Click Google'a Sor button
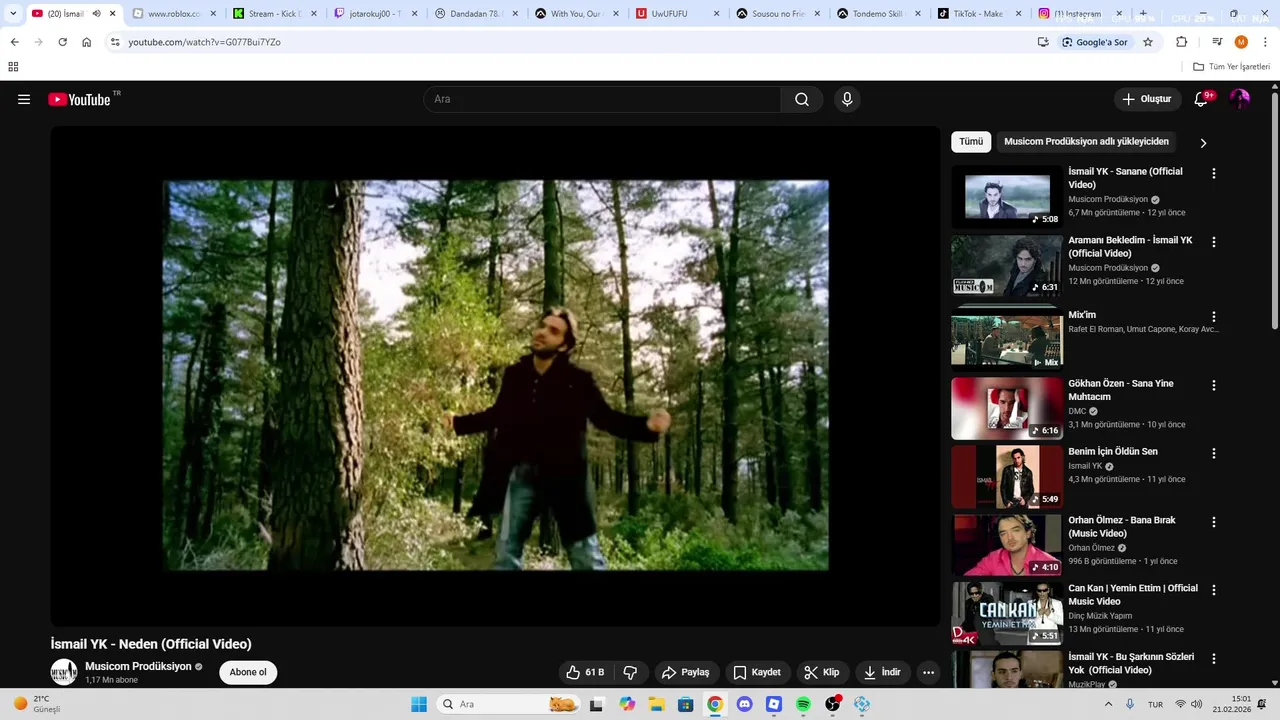Viewport: 1280px width, 720px height. click(1094, 42)
